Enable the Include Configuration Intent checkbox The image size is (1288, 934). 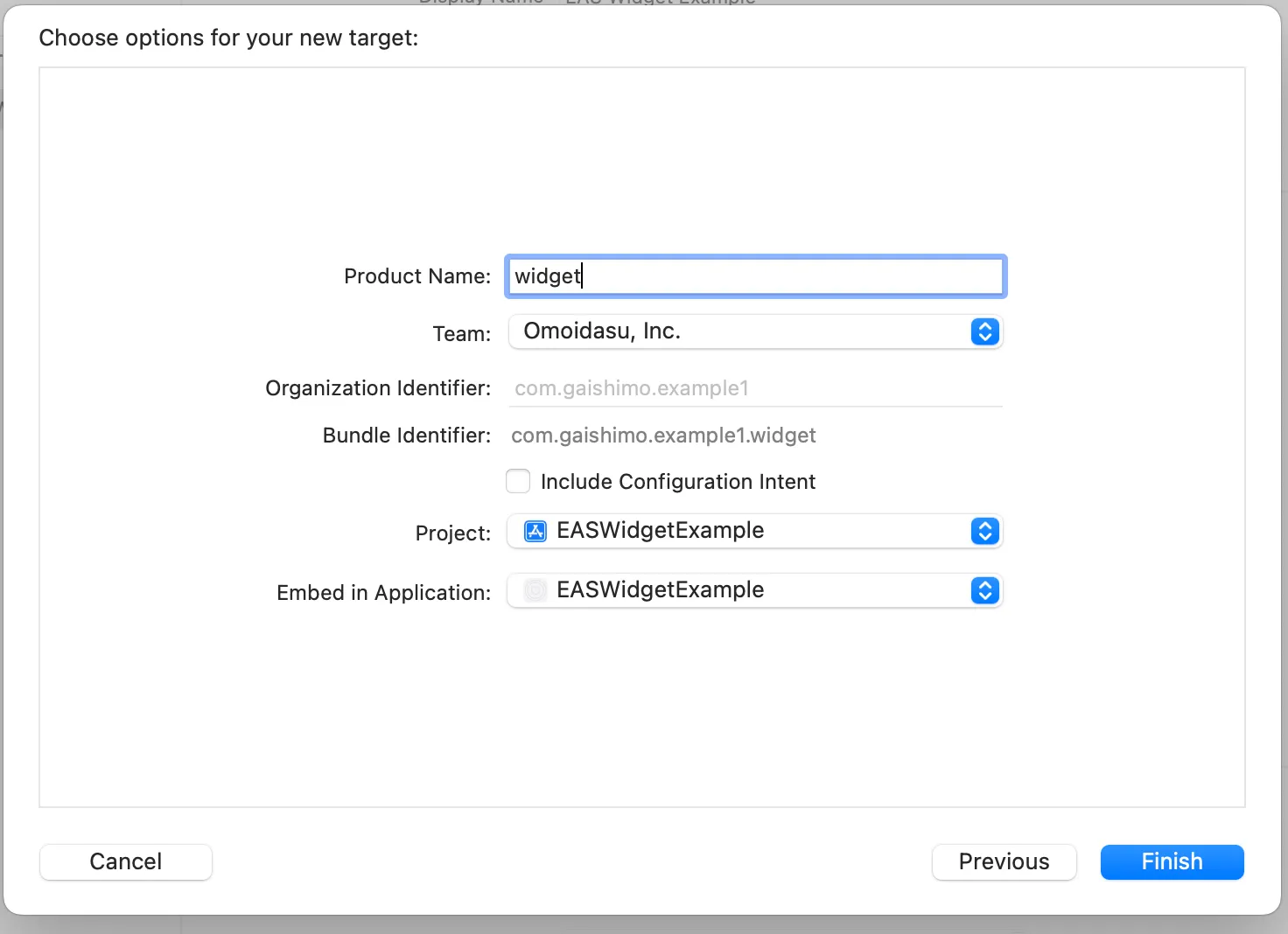point(518,482)
